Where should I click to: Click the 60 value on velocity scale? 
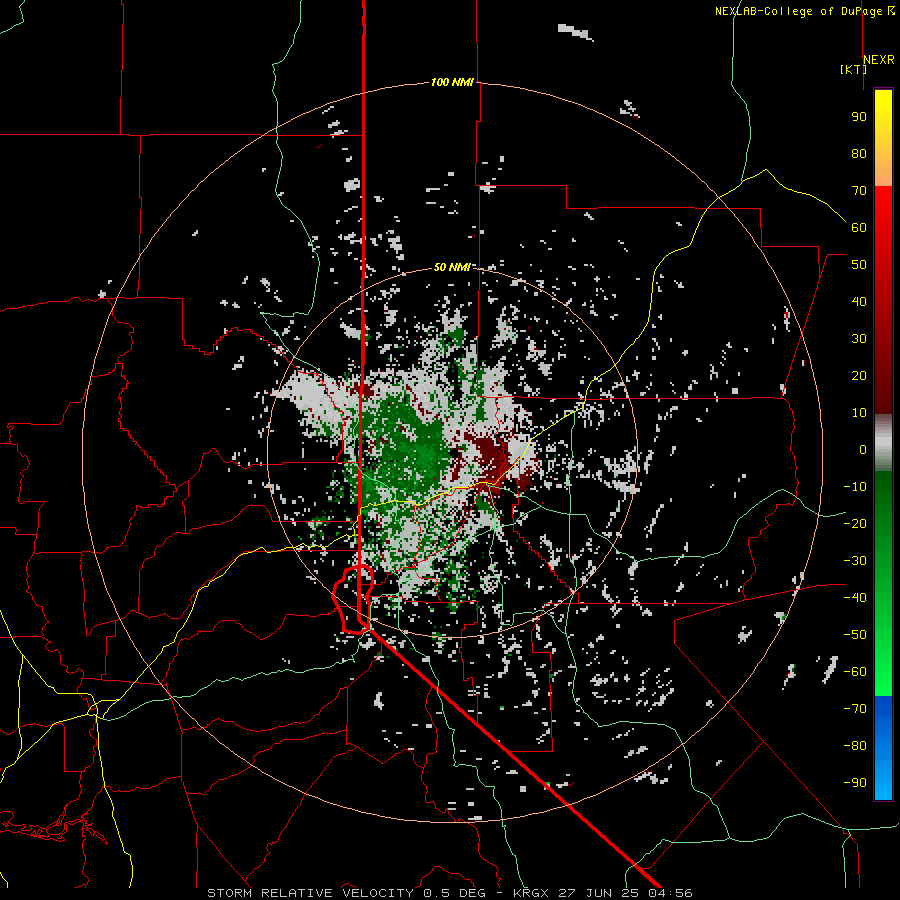coord(859,227)
